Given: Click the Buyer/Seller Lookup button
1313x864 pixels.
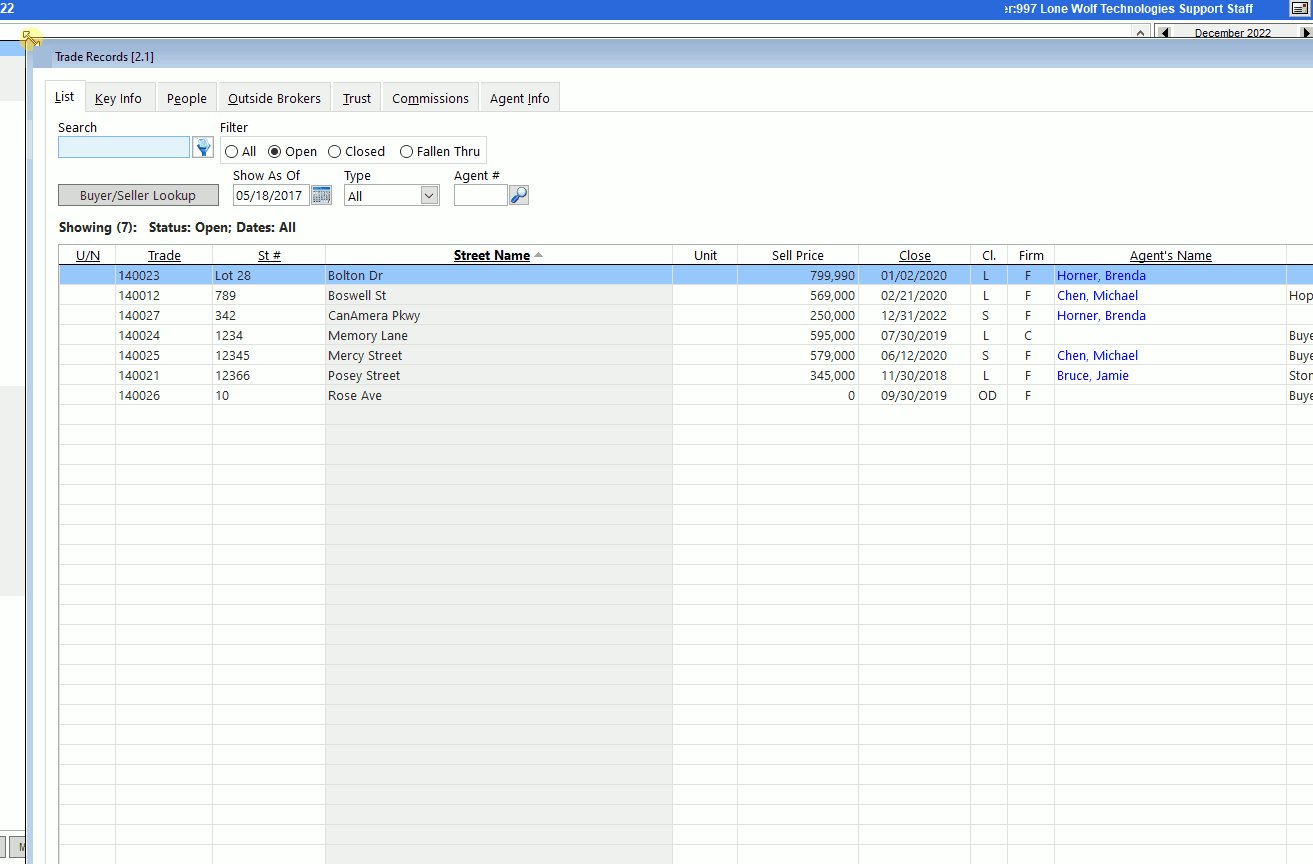Looking at the screenshot, I should pos(138,194).
